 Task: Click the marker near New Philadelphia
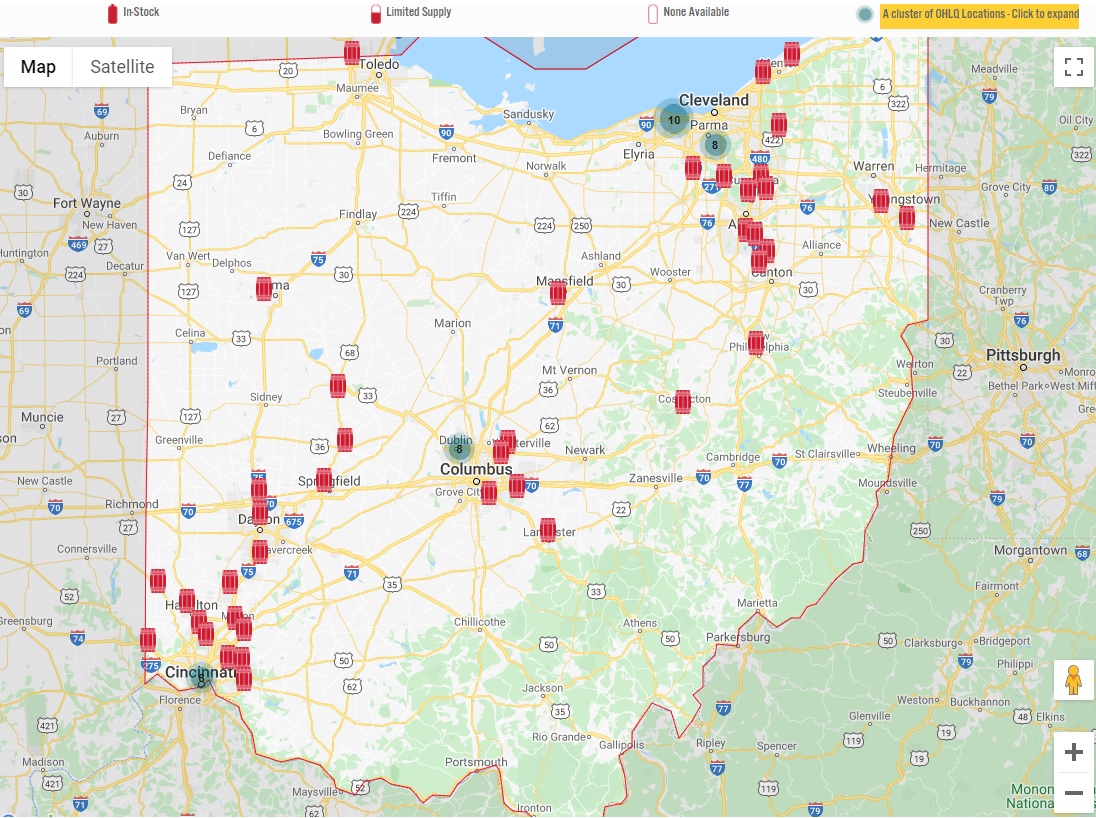click(756, 343)
